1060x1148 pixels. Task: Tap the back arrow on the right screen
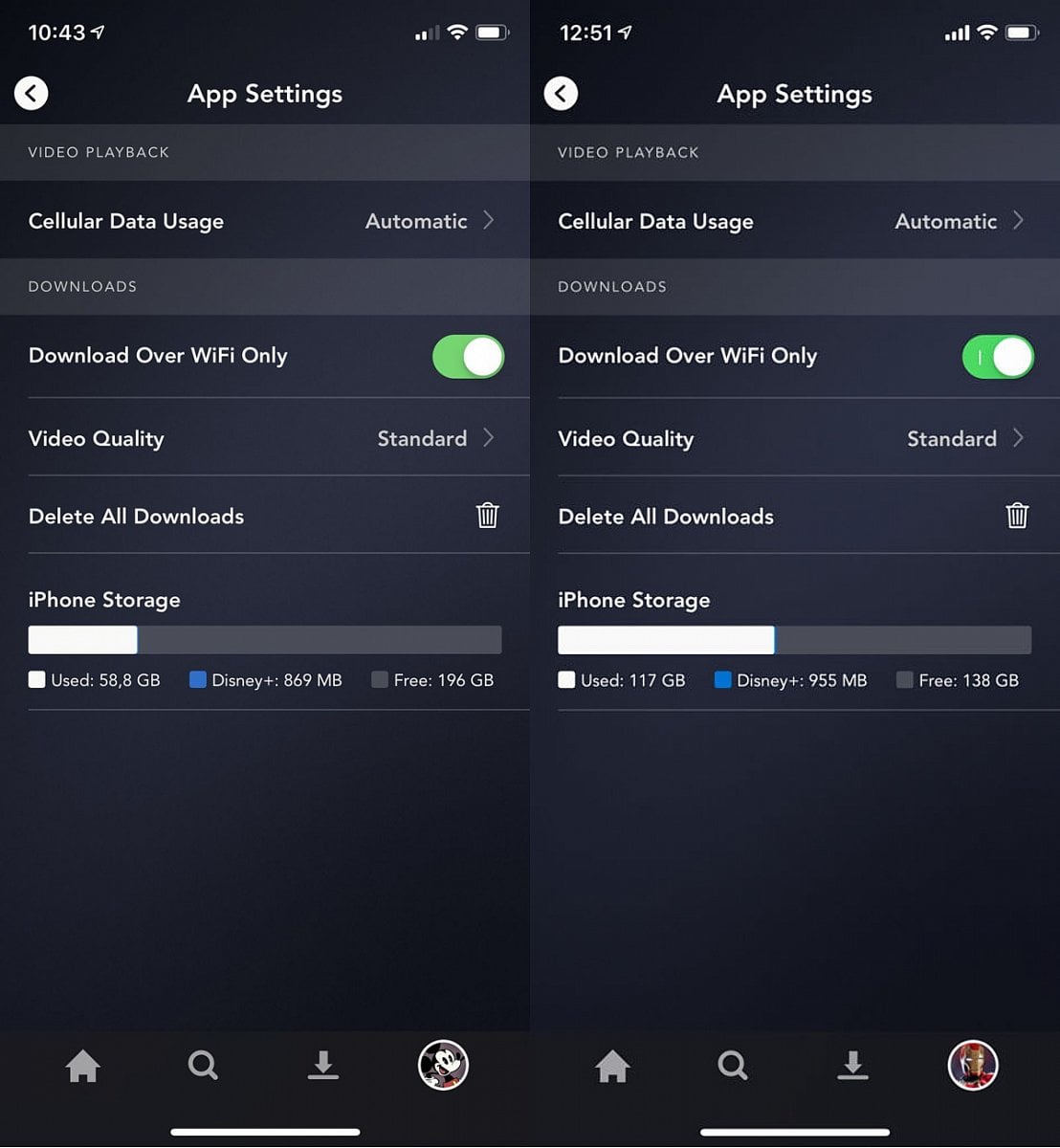click(561, 93)
